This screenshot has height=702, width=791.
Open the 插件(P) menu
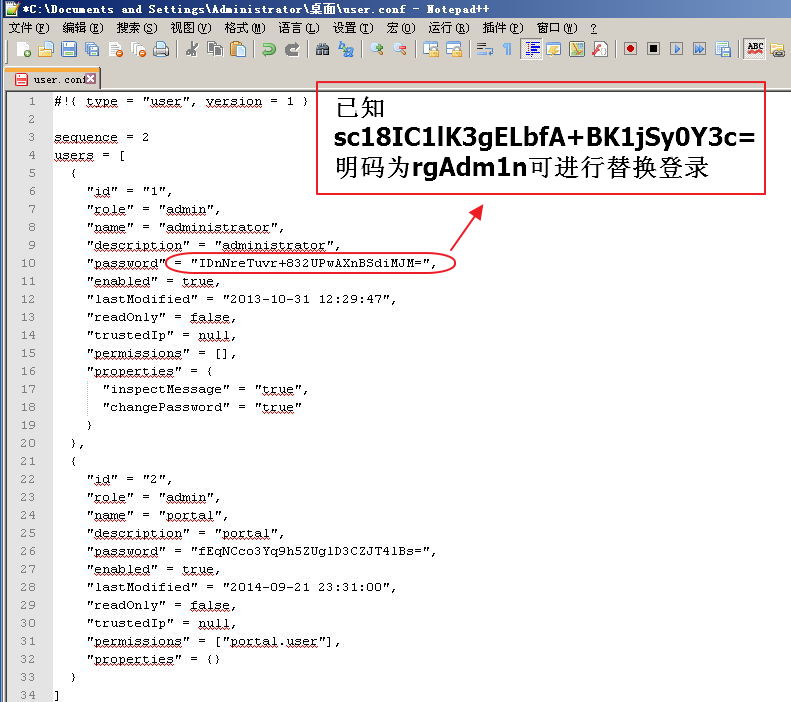click(502, 28)
